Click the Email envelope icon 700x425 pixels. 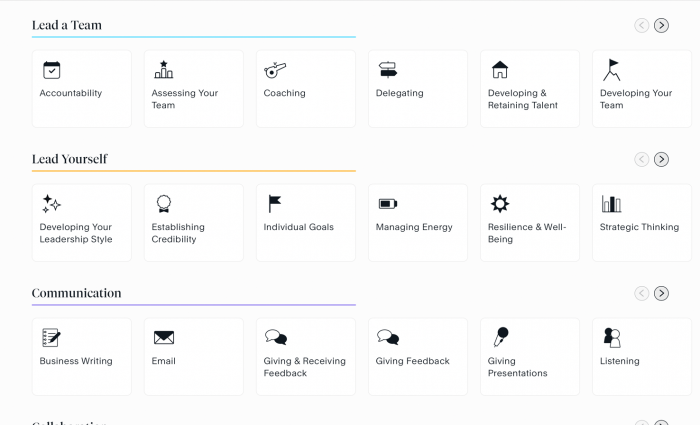click(x=164, y=338)
